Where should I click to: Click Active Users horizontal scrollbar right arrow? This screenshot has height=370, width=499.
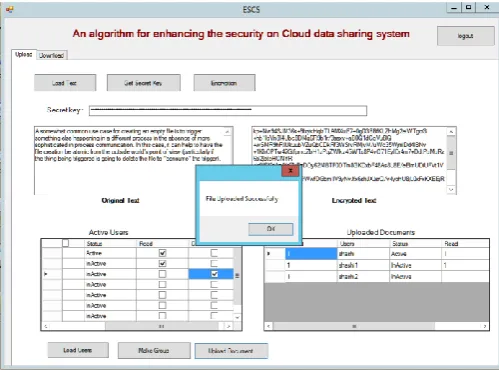[228, 326]
